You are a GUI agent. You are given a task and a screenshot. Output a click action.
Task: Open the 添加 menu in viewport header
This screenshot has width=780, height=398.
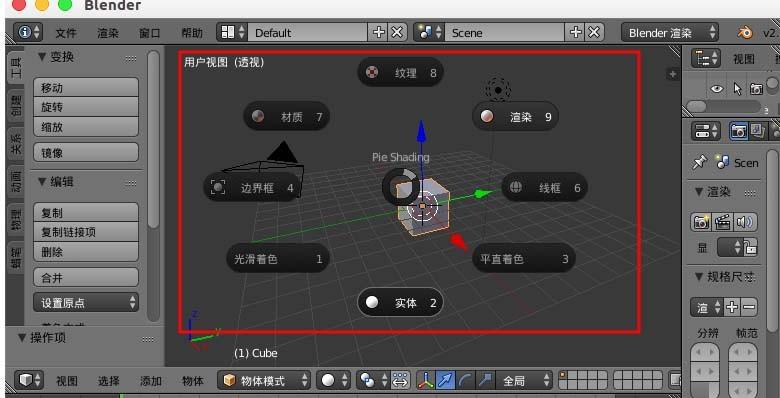tap(151, 381)
